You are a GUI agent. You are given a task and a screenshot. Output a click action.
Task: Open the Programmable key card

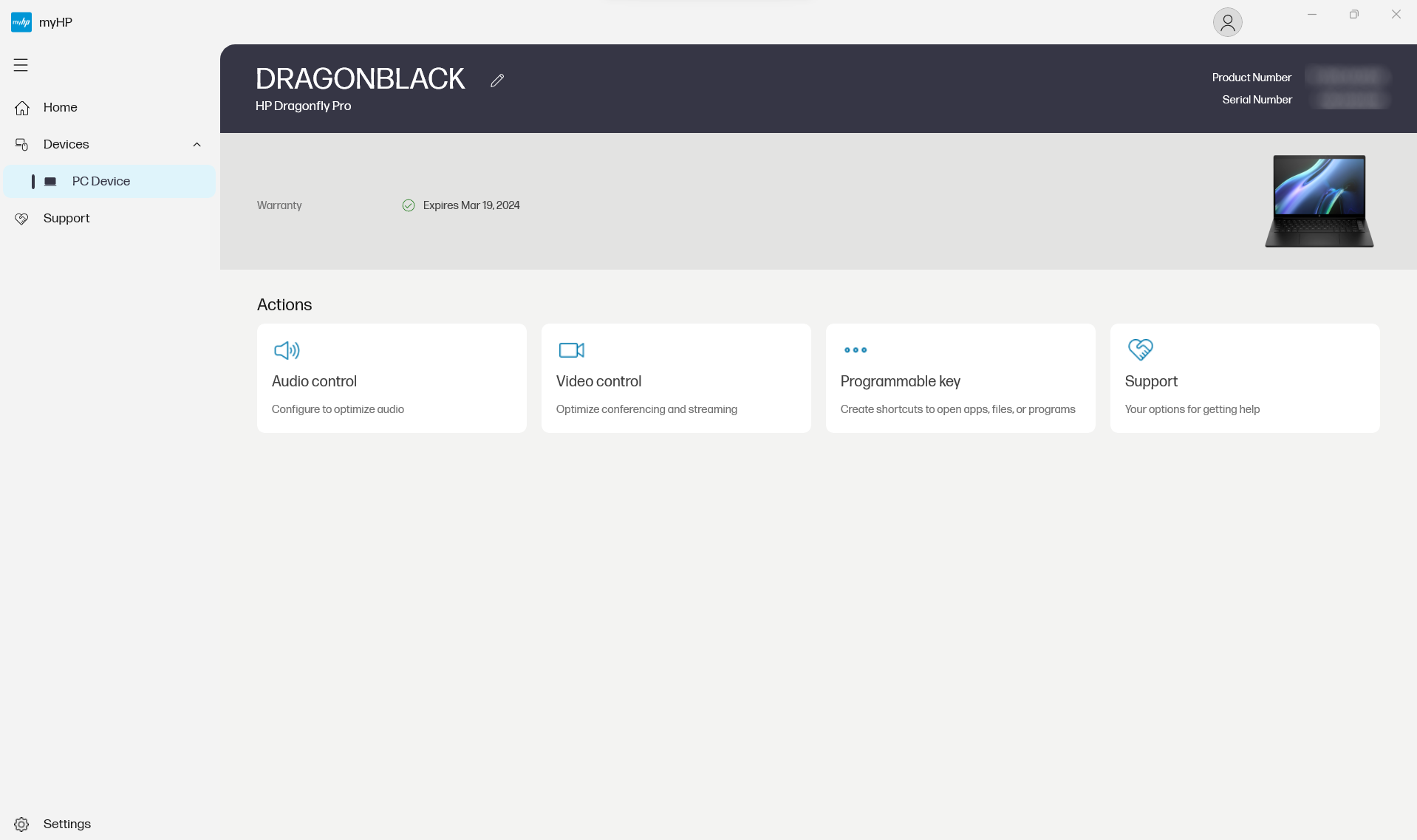960,378
